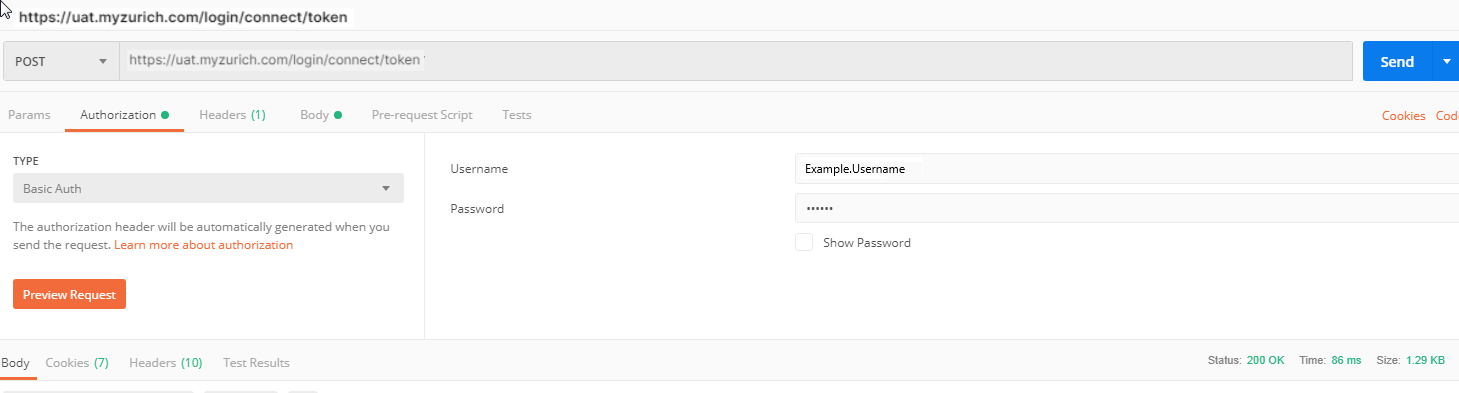Select the Authorization tab

point(125,115)
